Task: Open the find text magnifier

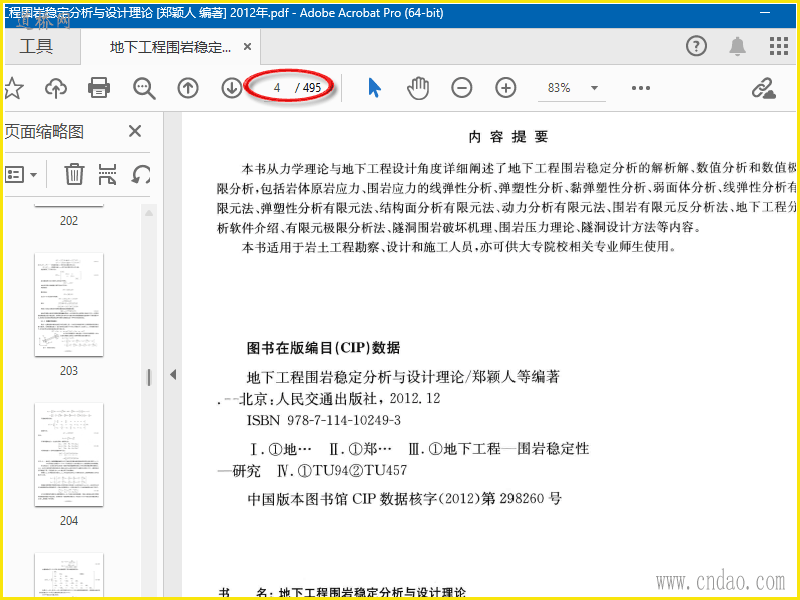Action: pos(144,88)
